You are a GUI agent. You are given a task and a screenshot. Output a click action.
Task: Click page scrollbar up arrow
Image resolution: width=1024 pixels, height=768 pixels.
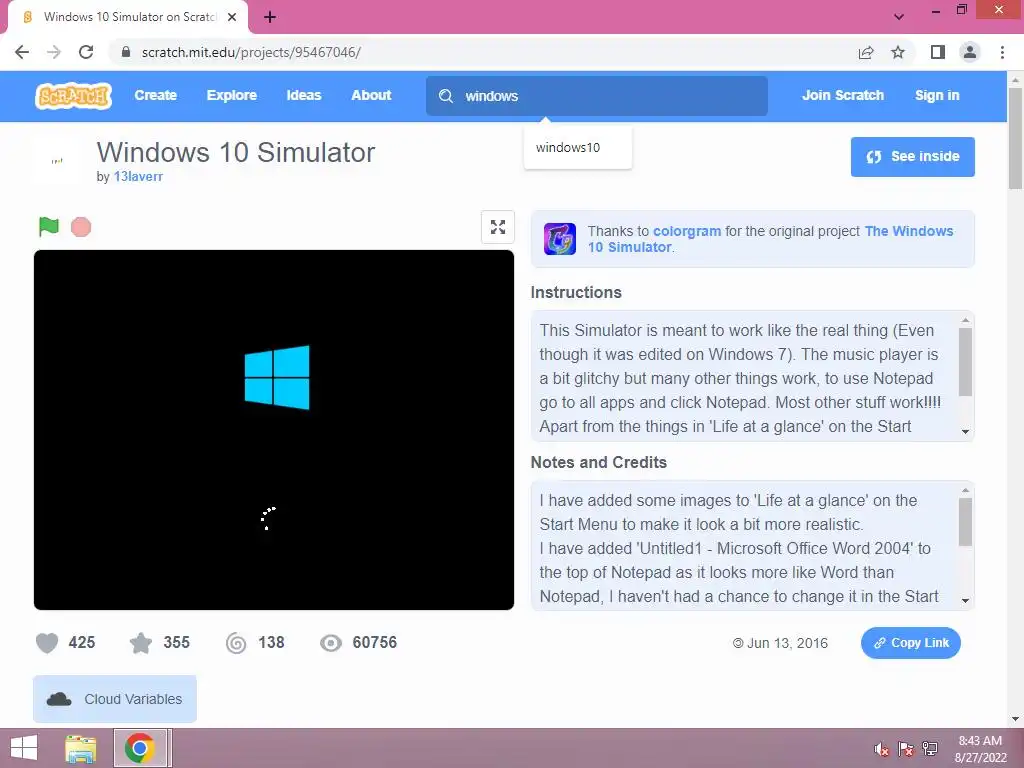[x=1015, y=80]
